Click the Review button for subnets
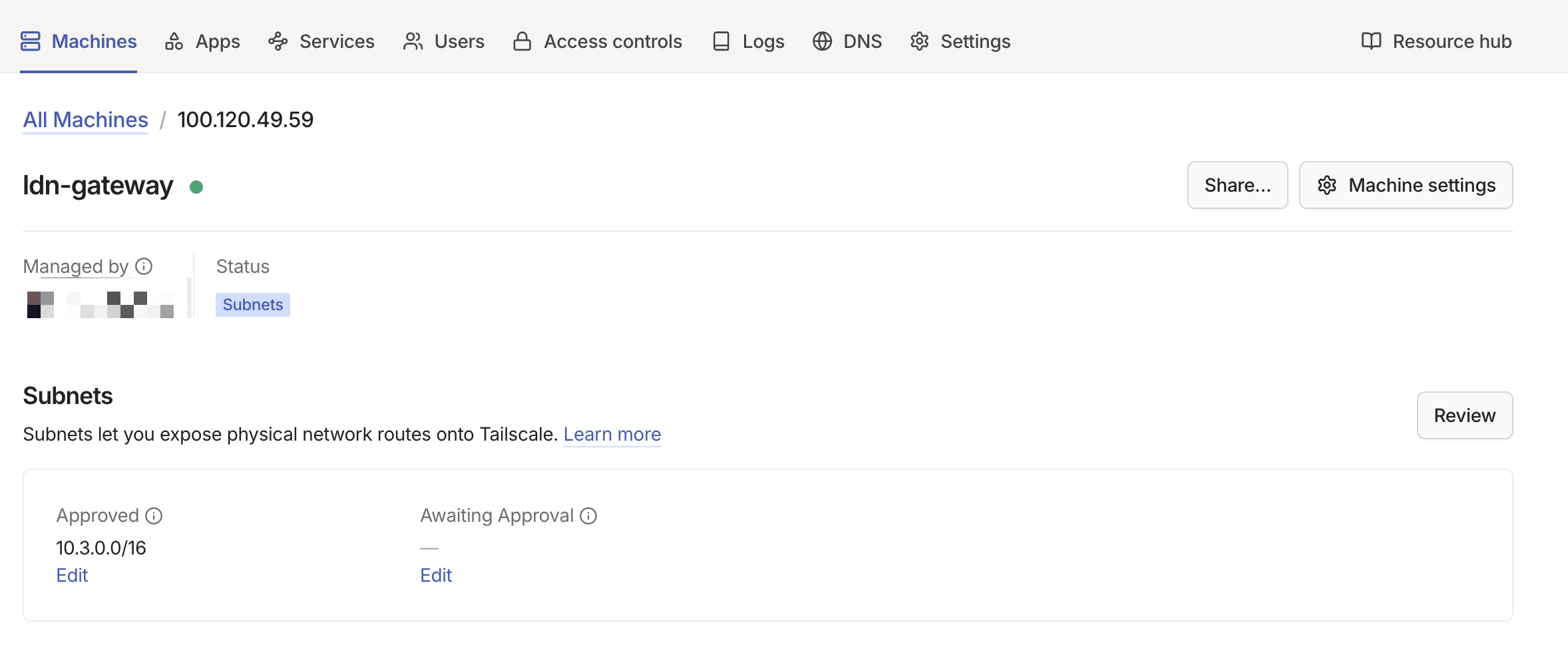Screen dimensions: 1568x655 [1464, 415]
